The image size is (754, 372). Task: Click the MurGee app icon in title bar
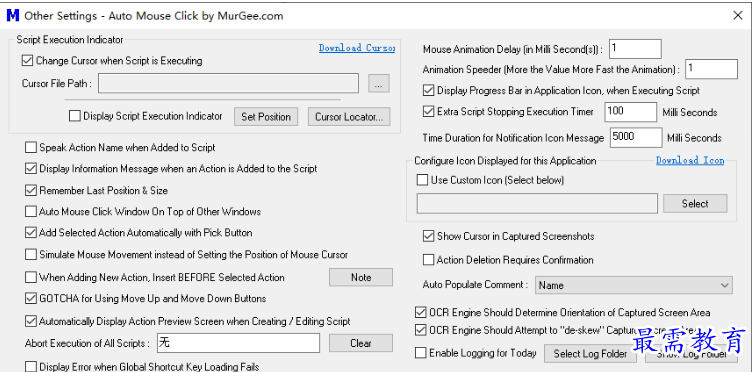pyautogui.click(x=13, y=15)
